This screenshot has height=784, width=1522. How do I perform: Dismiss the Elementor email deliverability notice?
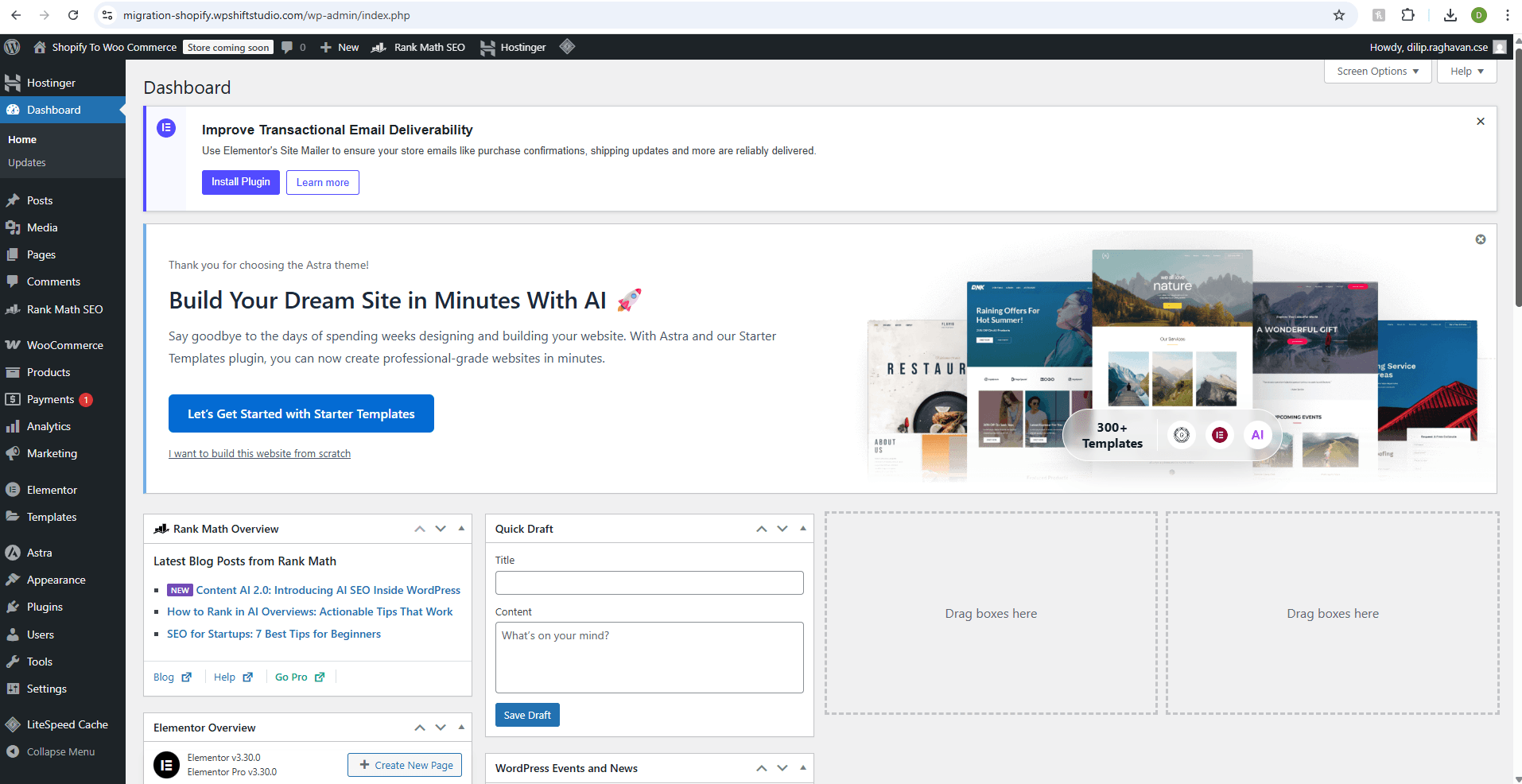[1481, 122]
